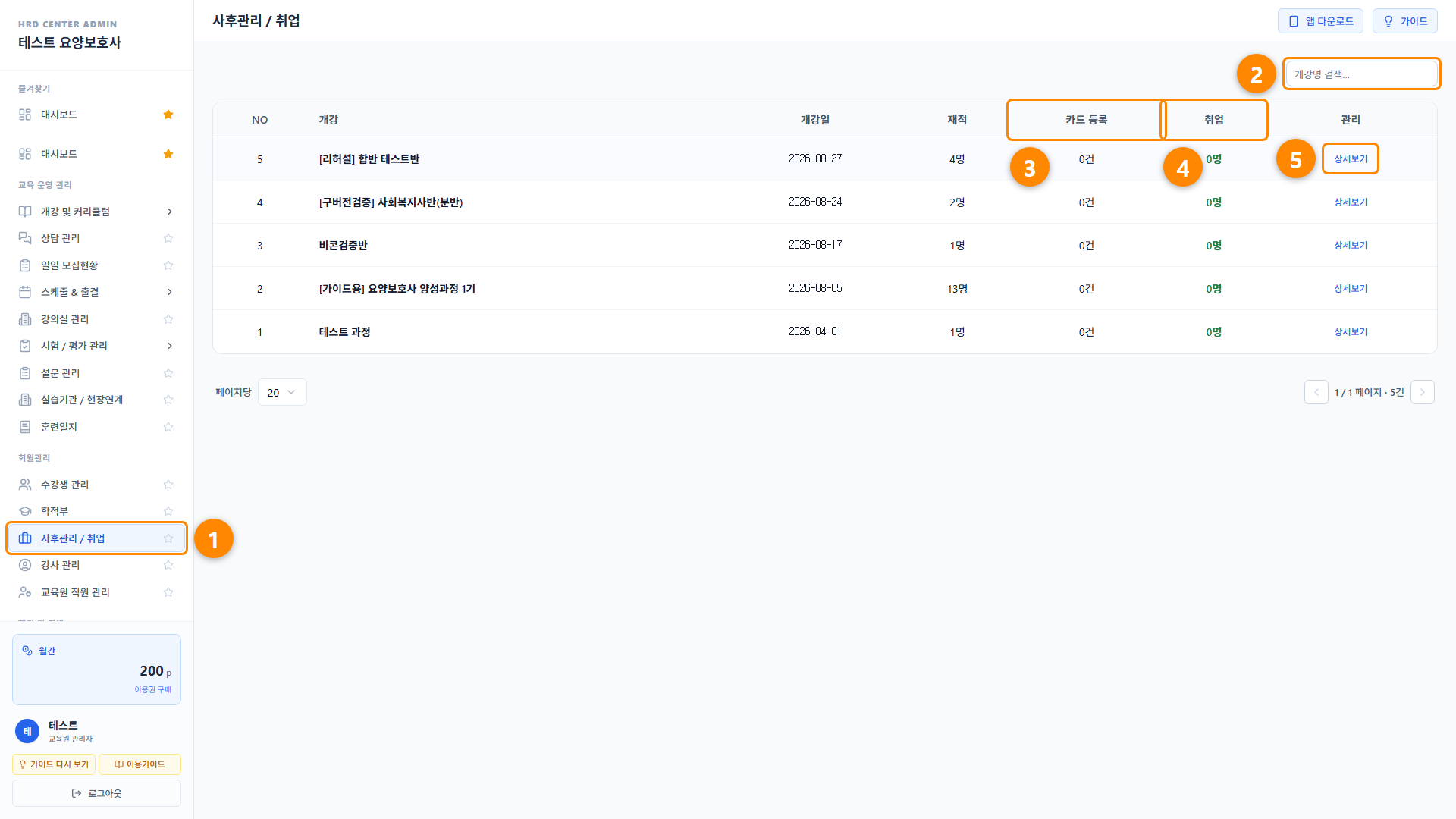Expand the 시험 / 평가 관리 chevron
Screen dimensions: 1456x819
point(169,346)
